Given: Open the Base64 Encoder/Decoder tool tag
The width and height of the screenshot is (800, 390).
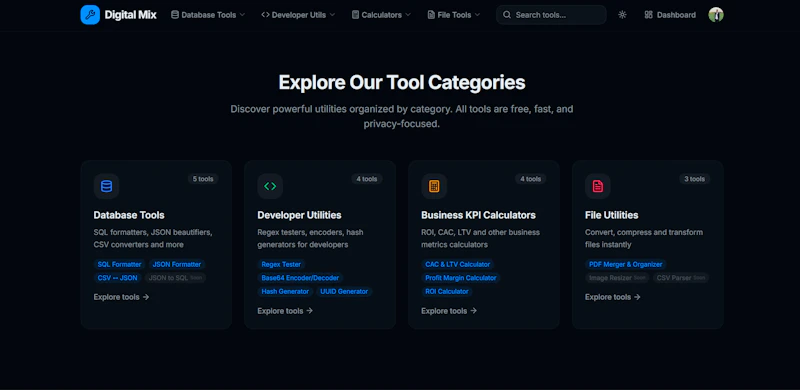Looking at the screenshot, I should [300, 278].
